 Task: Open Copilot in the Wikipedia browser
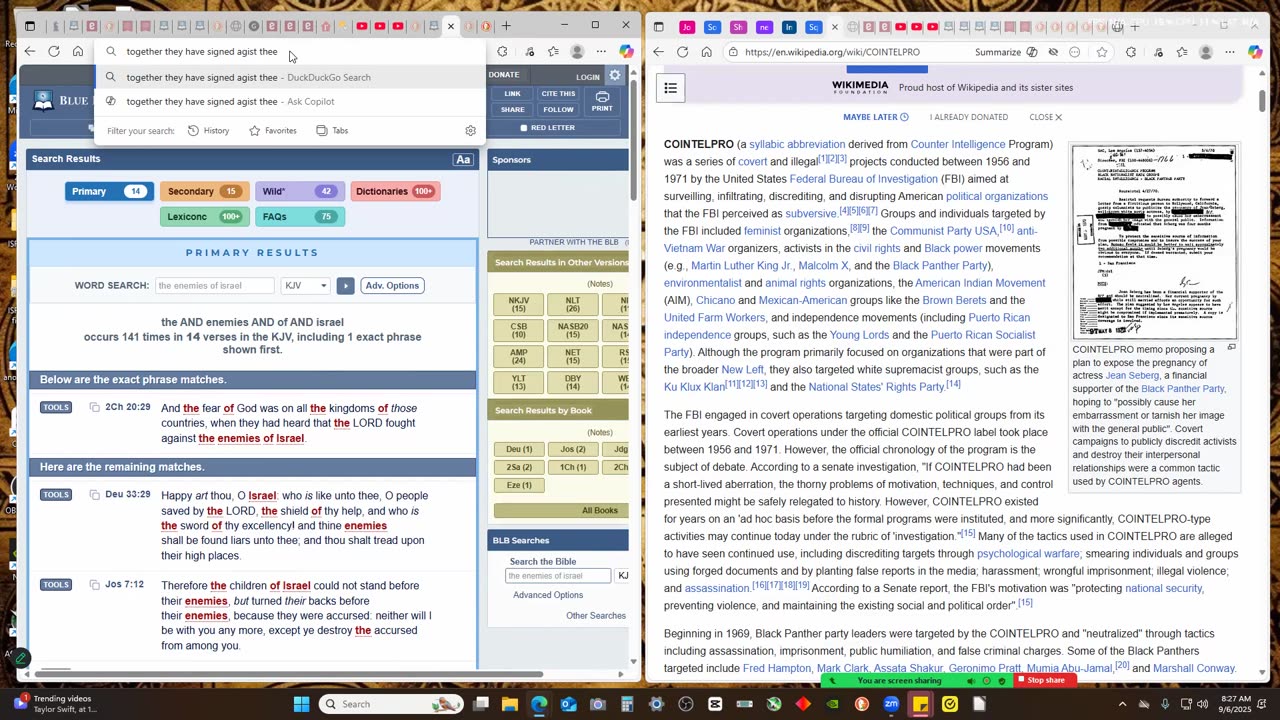pyautogui.click(x=1255, y=52)
